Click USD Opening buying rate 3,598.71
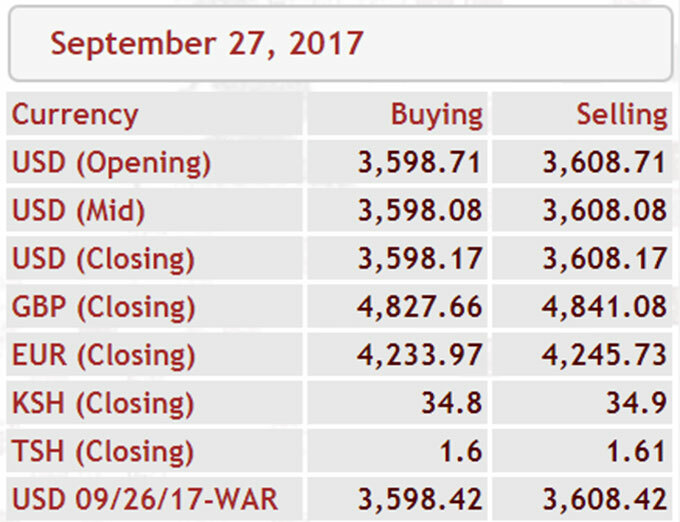This screenshot has width=680, height=522. (419, 163)
